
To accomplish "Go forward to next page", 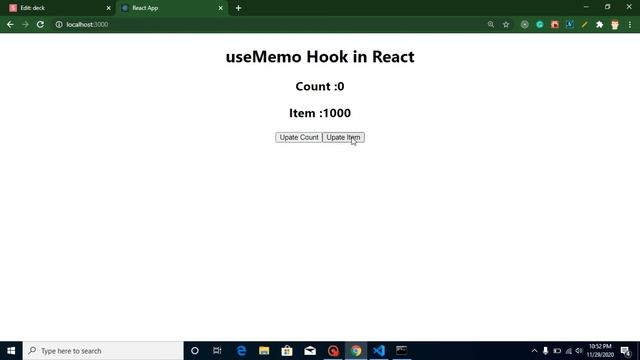I will tap(25, 24).
